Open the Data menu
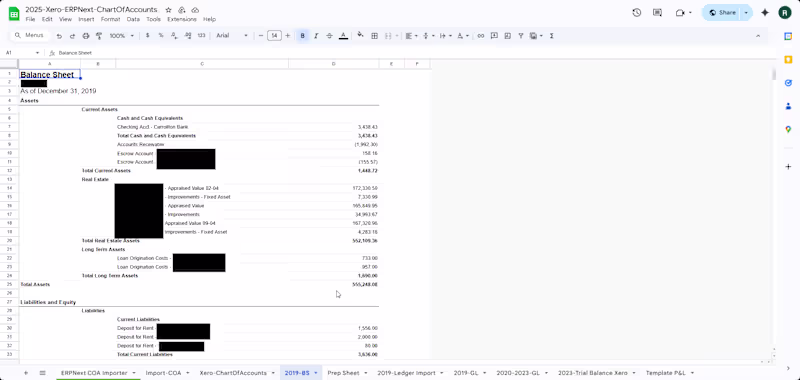Viewport: 800px width, 380px height. coord(133,19)
